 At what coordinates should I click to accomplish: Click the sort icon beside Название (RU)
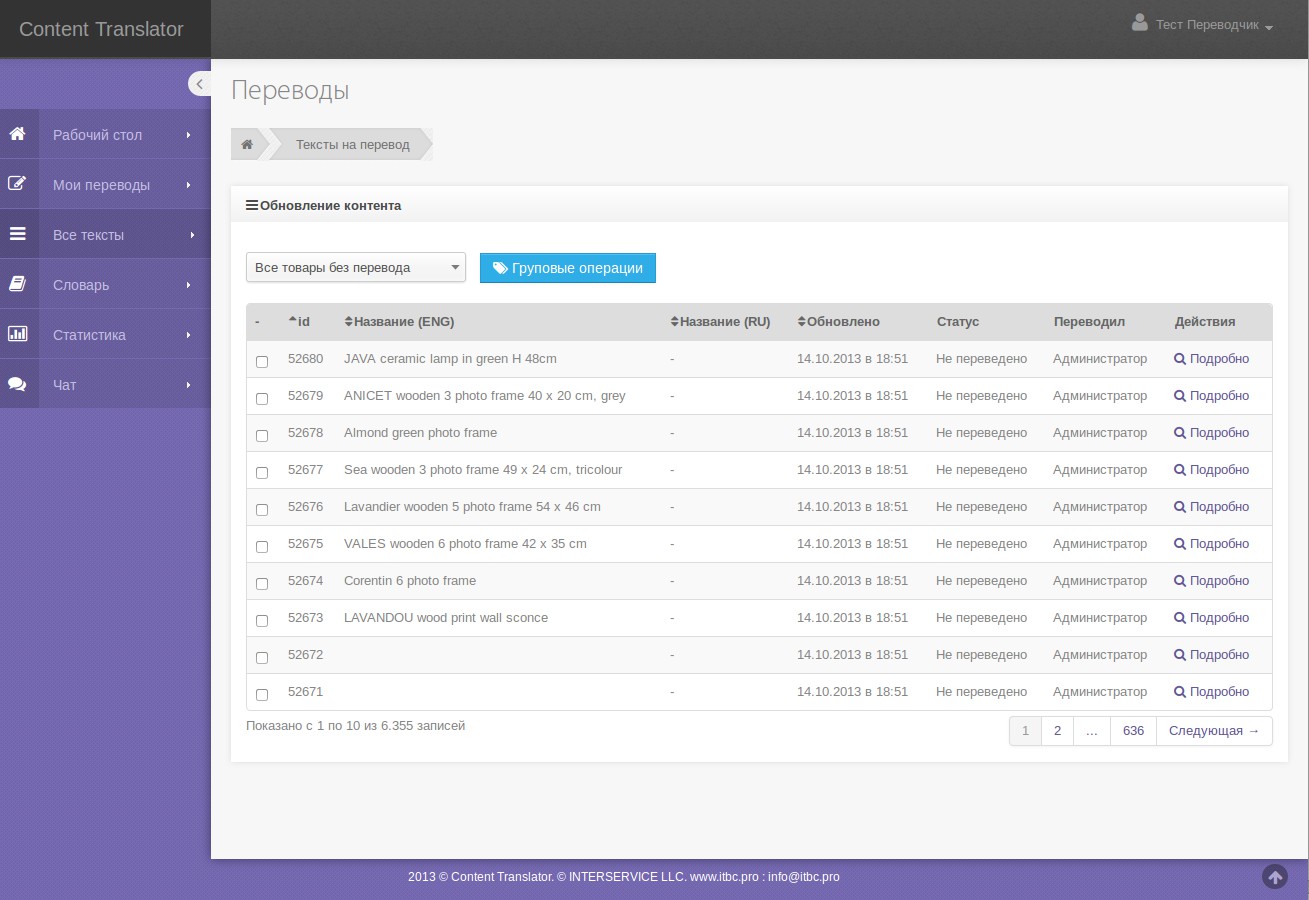[674, 321]
